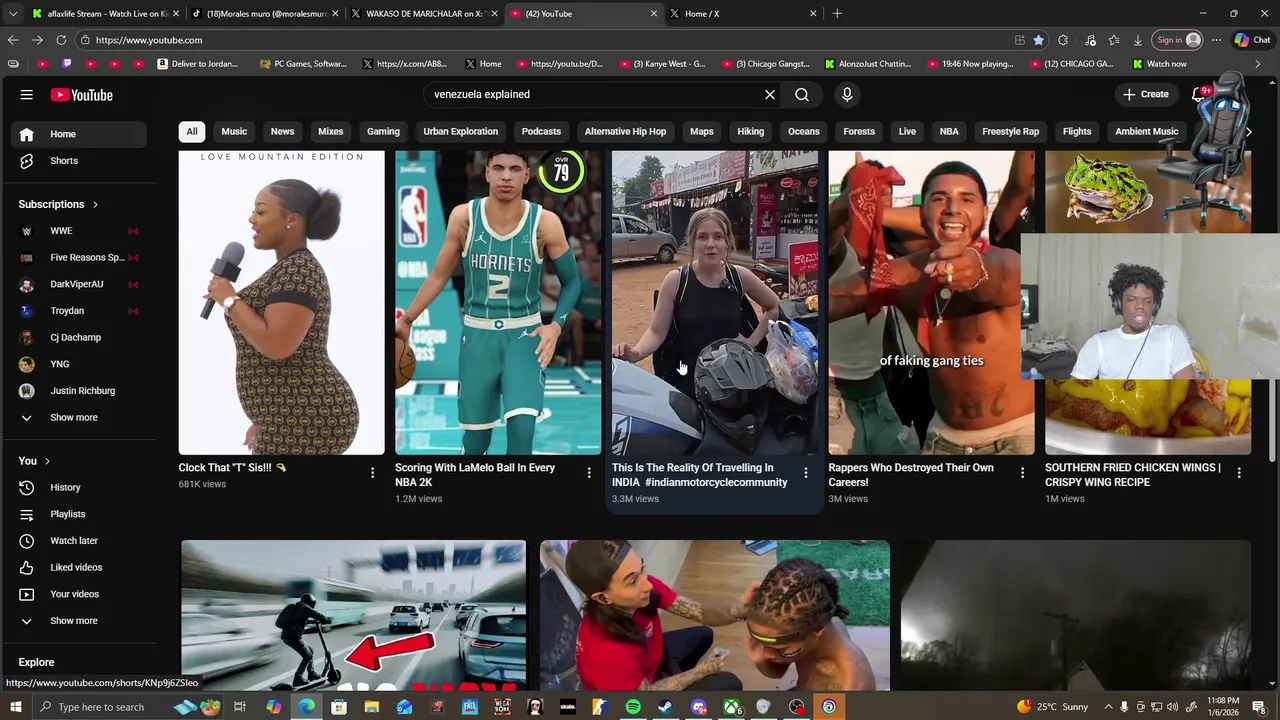The width and height of the screenshot is (1280, 720).
Task: Select the Alternative Hip Hop chip
Action: coord(625,132)
